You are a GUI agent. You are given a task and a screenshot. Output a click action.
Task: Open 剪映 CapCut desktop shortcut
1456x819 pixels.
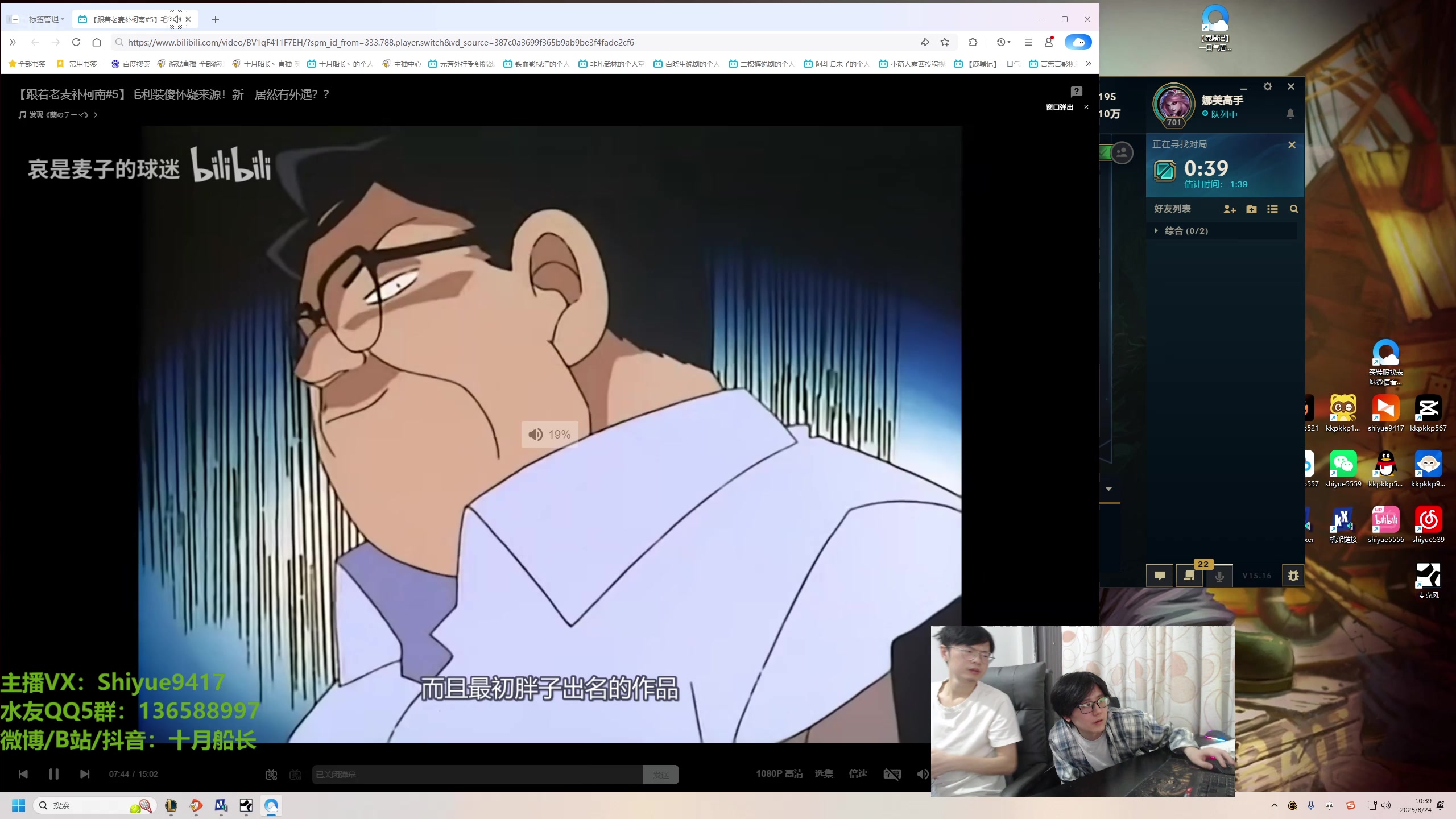1428,413
